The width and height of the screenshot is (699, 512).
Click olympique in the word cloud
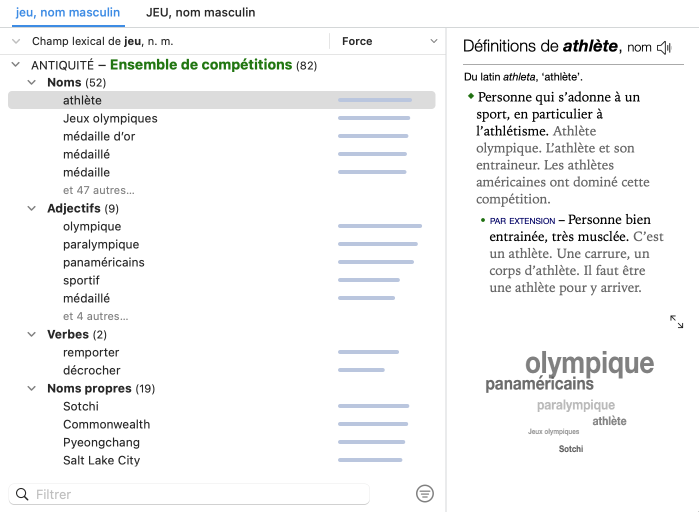click(x=589, y=363)
